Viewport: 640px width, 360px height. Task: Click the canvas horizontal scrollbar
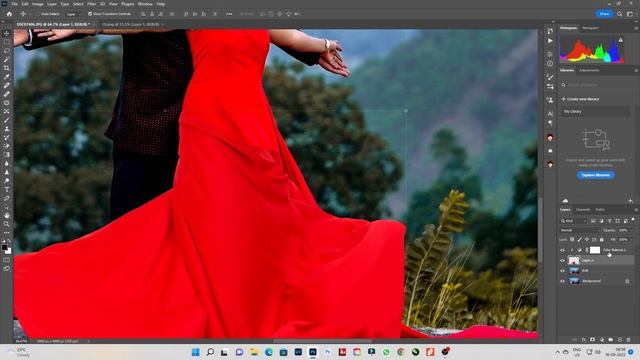tap(322, 341)
